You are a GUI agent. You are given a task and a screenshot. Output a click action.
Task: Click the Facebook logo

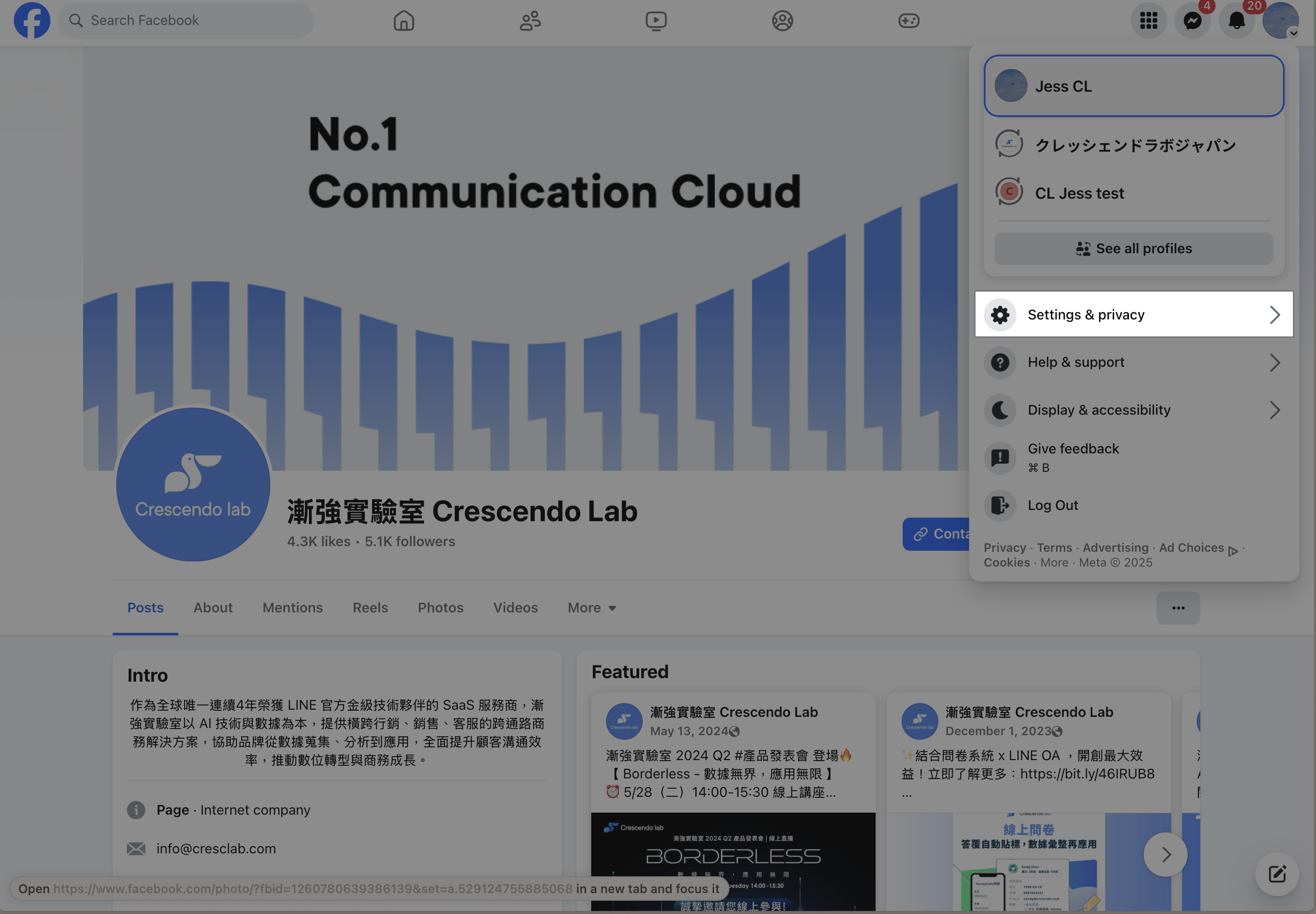[x=32, y=20]
